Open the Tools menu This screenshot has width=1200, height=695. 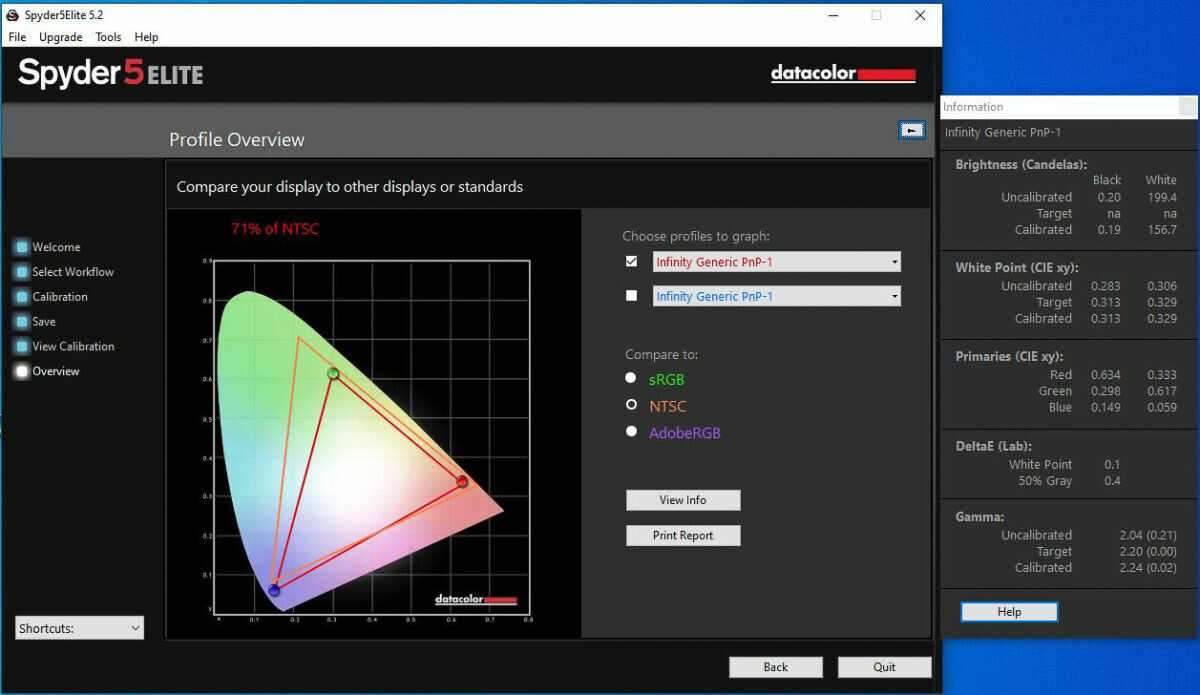(108, 37)
